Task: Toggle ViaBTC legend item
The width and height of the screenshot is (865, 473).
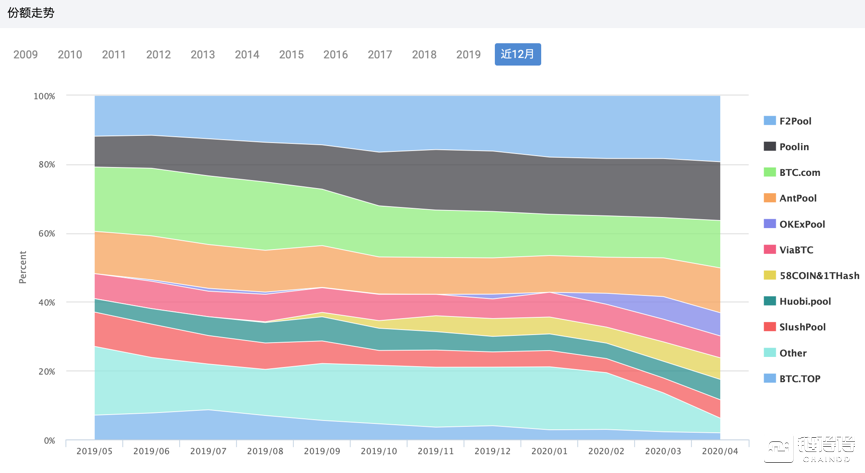Action: coord(796,250)
